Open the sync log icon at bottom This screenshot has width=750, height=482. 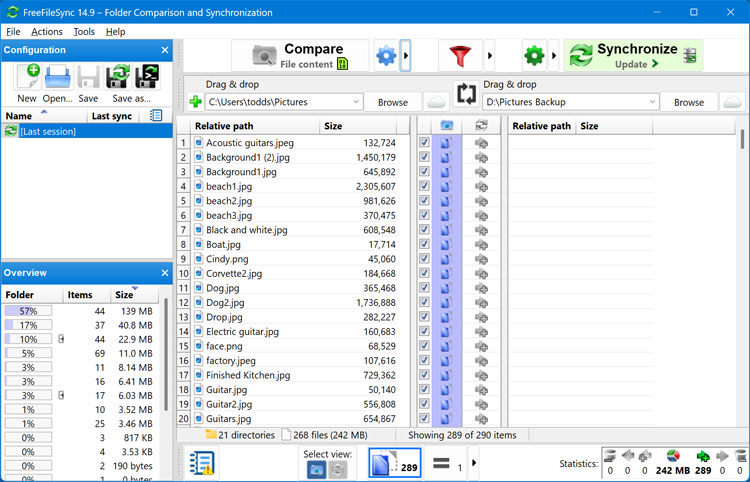pyautogui.click(x=201, y=463)
